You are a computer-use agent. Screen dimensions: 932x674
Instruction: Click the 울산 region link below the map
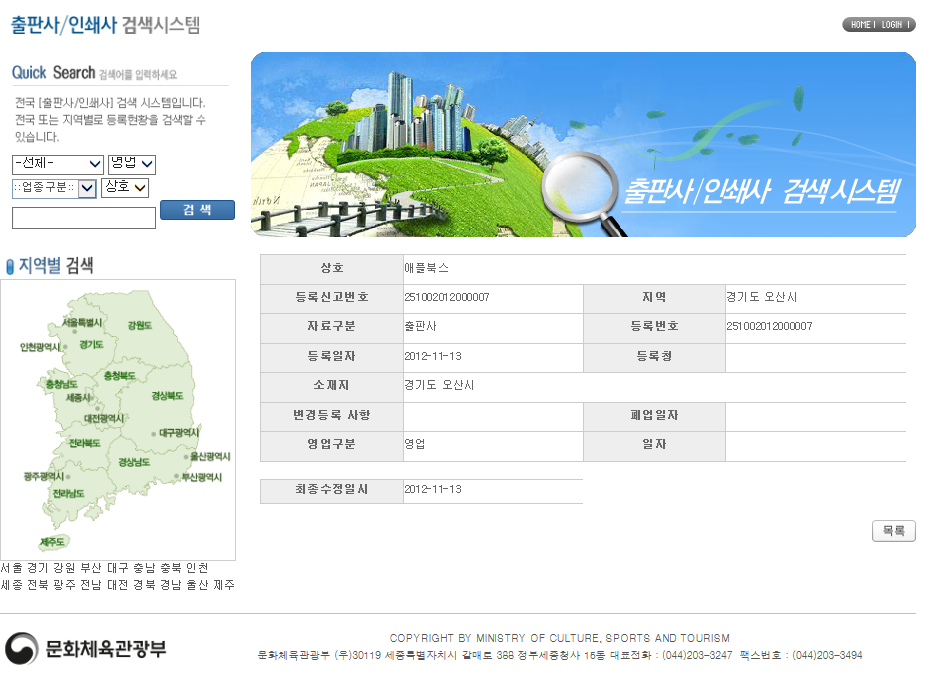point(196,585)
